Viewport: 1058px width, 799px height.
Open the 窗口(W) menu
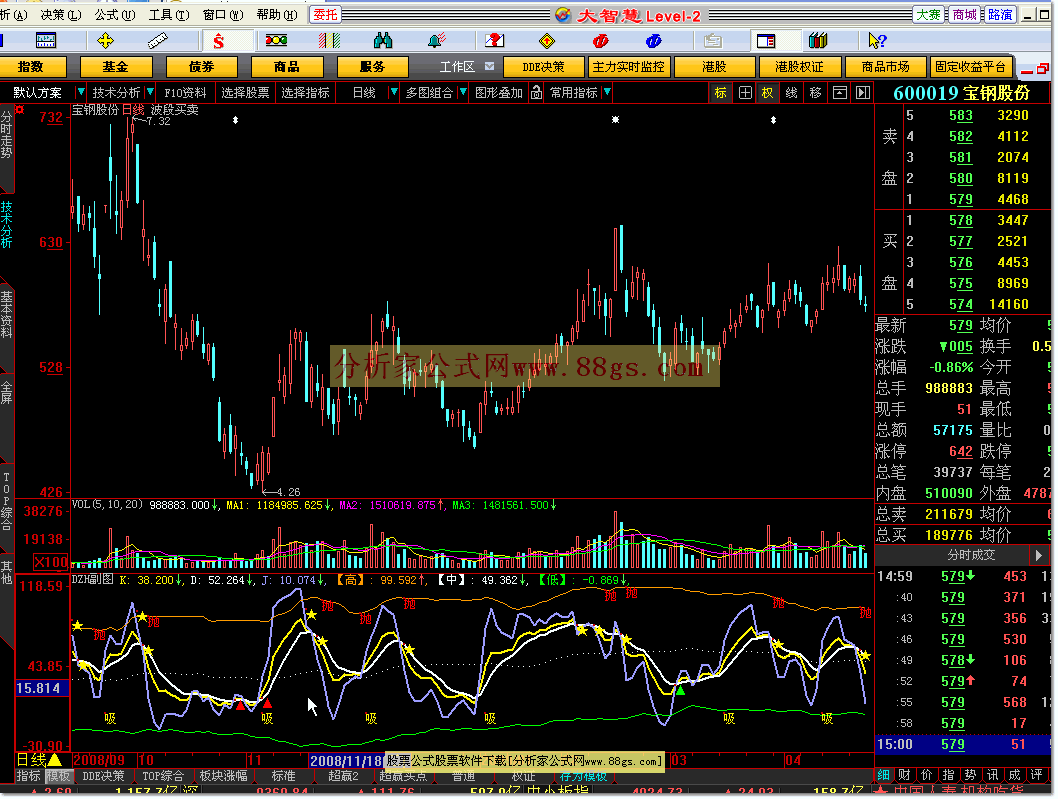[223, 15]
